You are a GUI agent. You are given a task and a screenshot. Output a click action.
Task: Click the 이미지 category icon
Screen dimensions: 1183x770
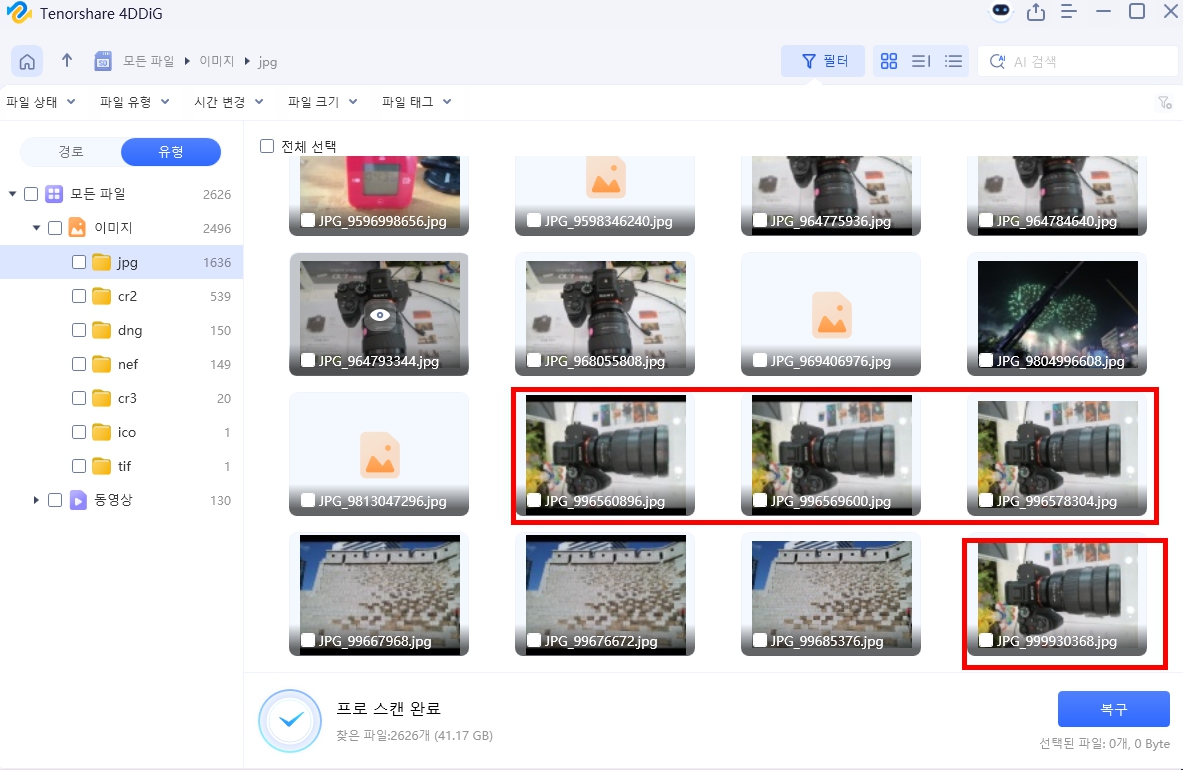[77, 228]
